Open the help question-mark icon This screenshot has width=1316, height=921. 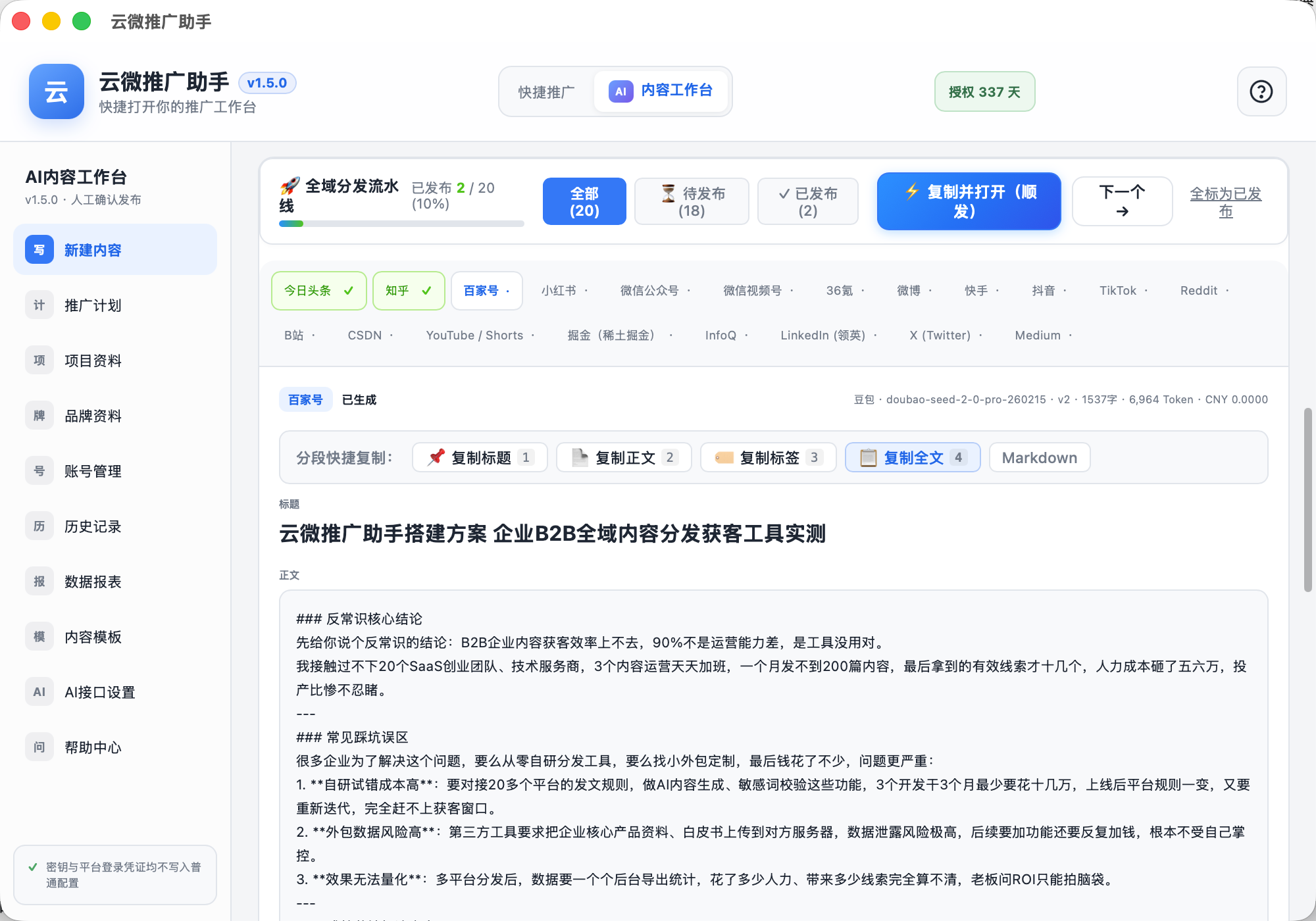(1261, 91)
